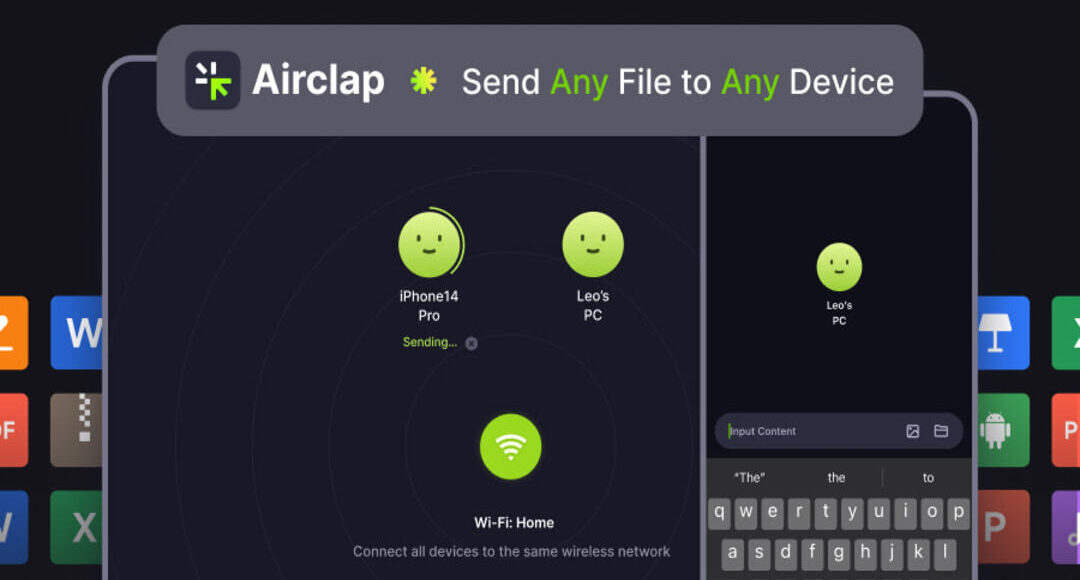Open the folder icon in input bar

pyautogui.click(x=941, y=431)
